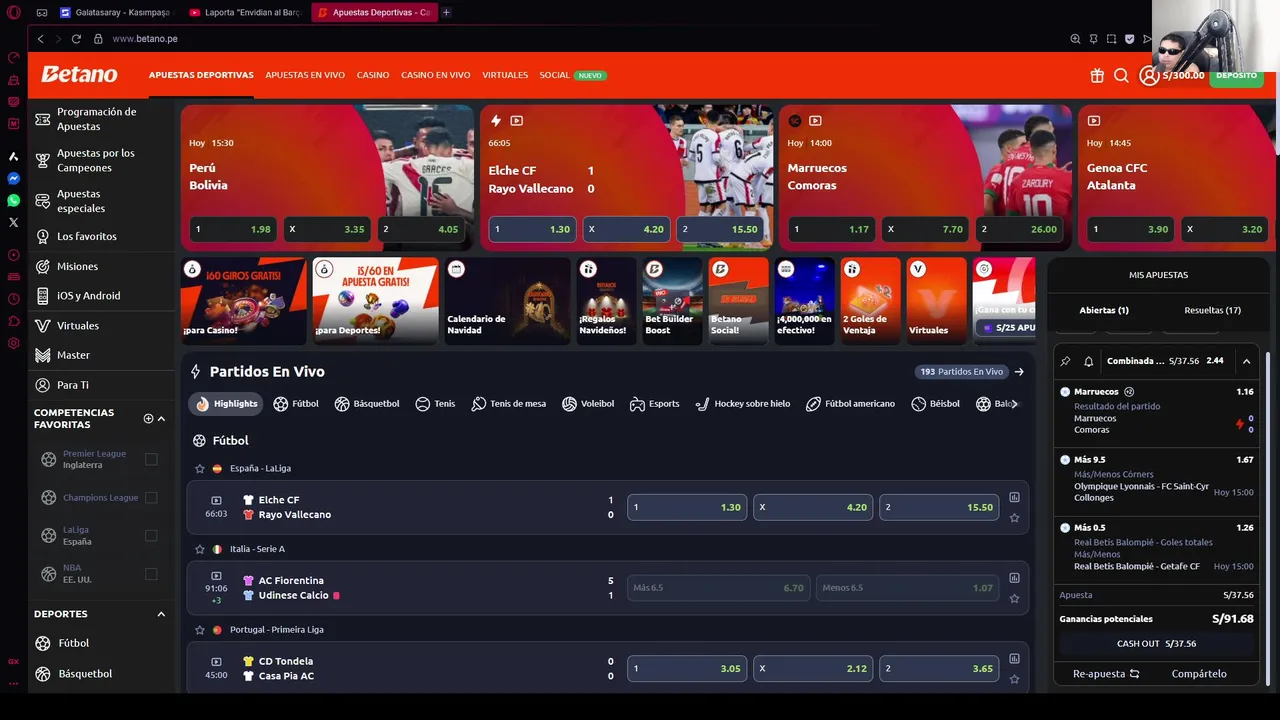Image resolution: width=1280 pixels, height=720 pixels.
Task: Open a new browser tab
Action: 446,13
